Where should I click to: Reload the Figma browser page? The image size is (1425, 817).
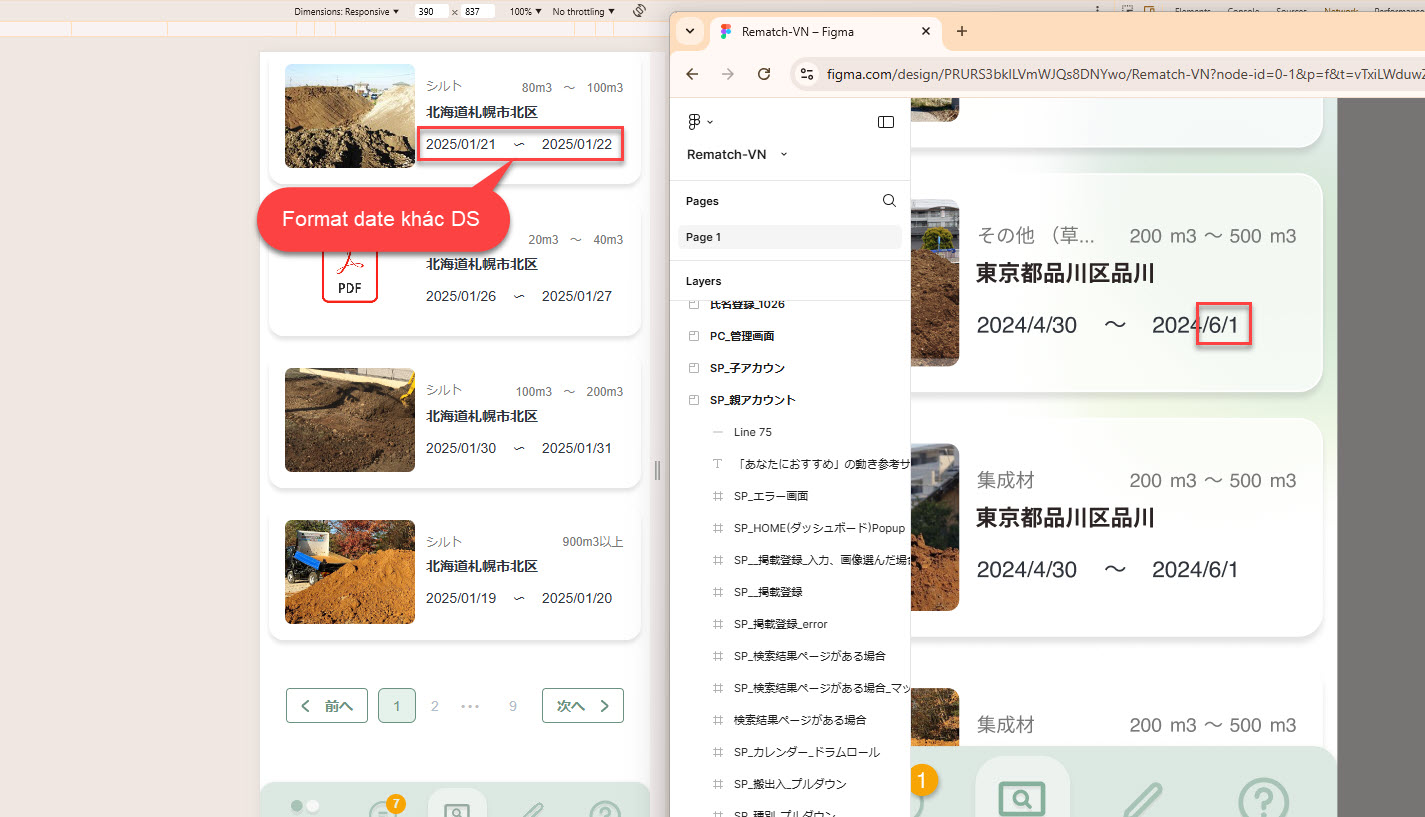[764, 74]
